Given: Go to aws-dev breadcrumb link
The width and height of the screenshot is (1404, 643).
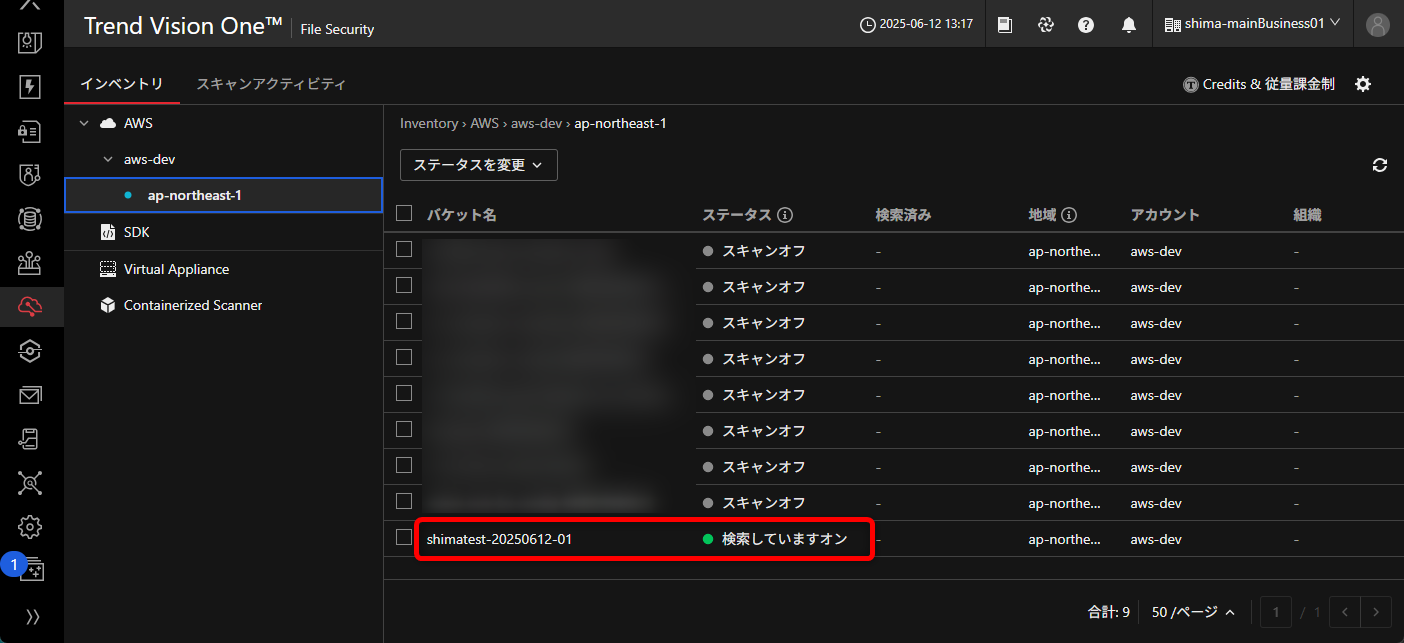Looking at the screenshot, I should [537, 123].
